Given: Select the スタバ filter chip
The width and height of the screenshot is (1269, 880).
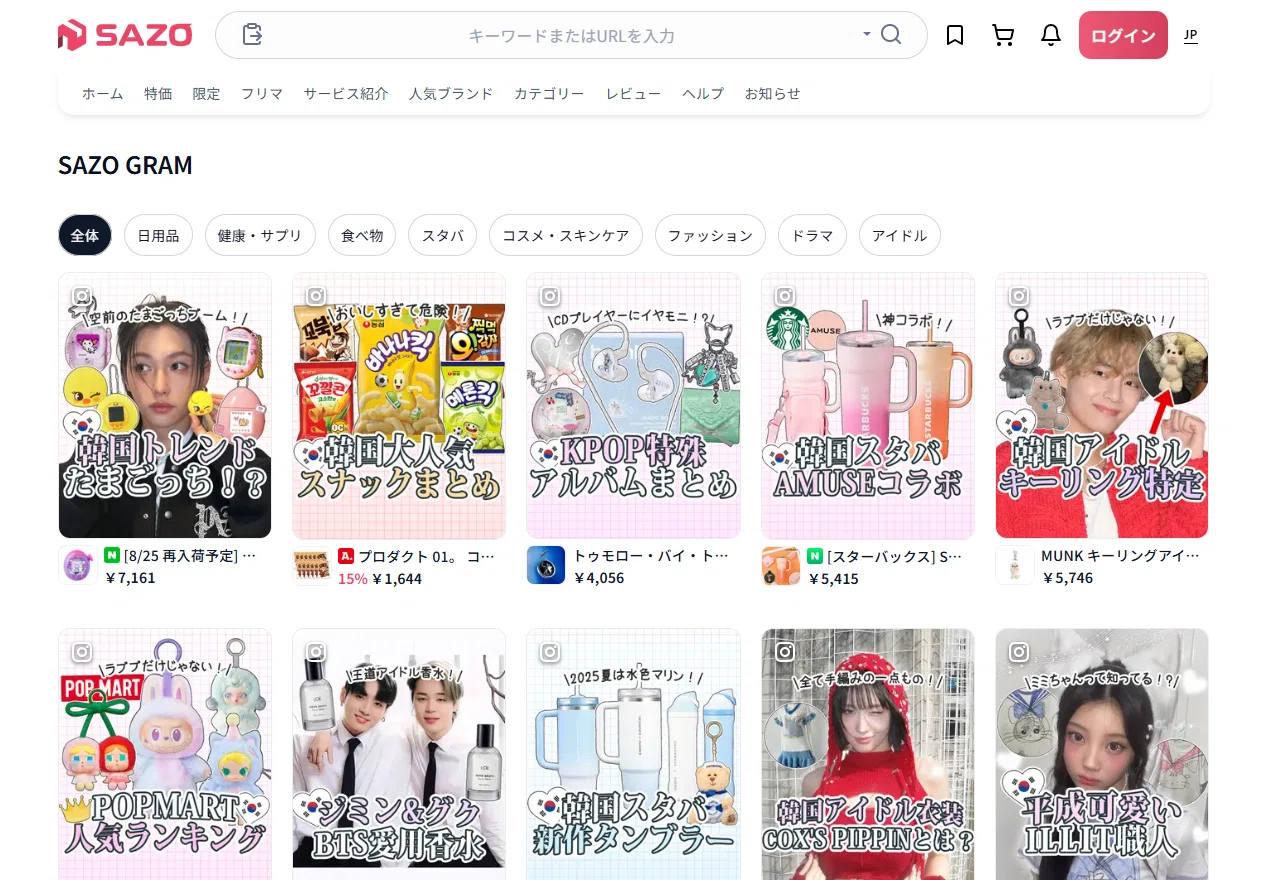Looking at the screenshot, I should (443, 235).
